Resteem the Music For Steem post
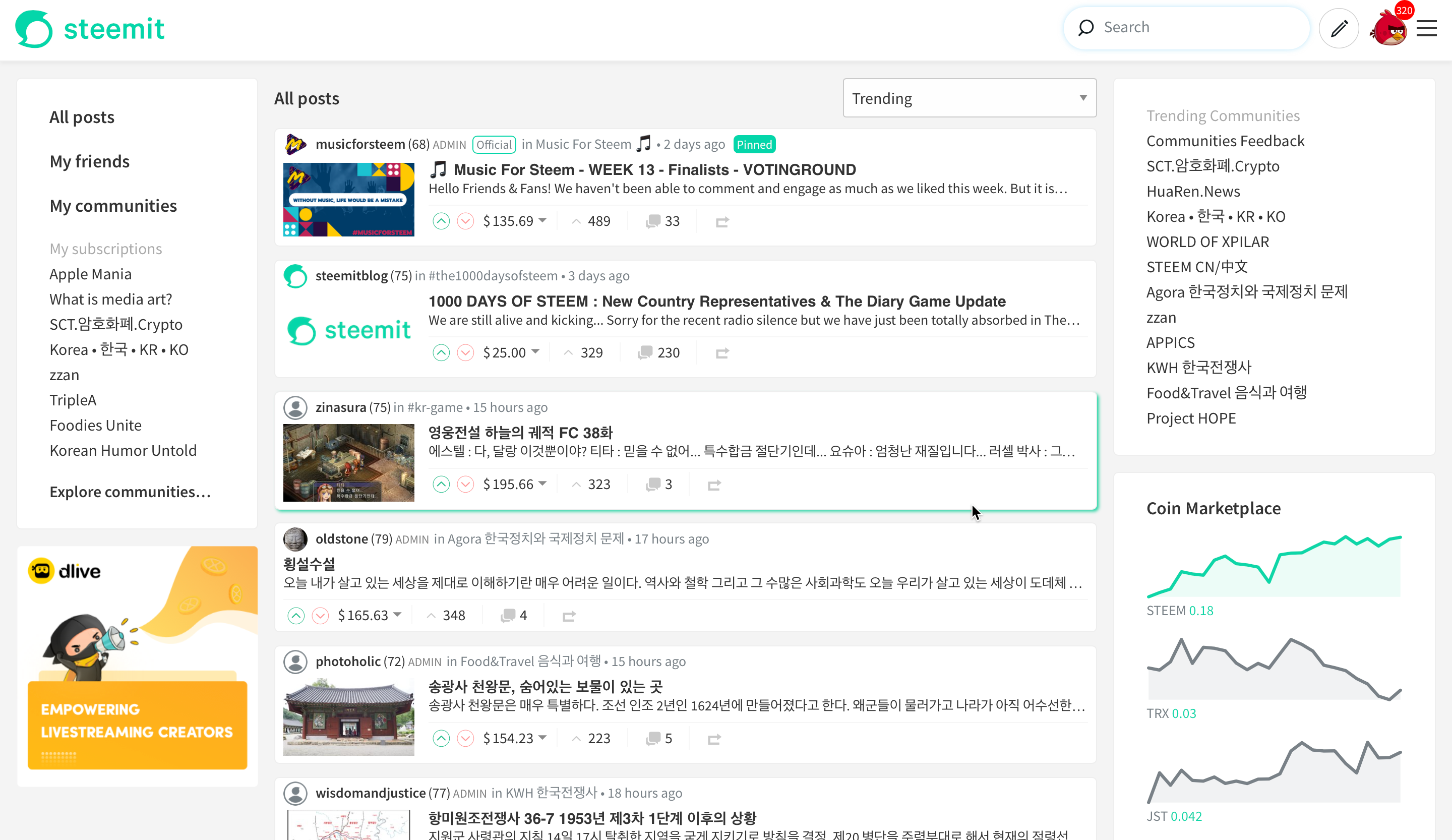1452x840 pixels. point(722,222)
